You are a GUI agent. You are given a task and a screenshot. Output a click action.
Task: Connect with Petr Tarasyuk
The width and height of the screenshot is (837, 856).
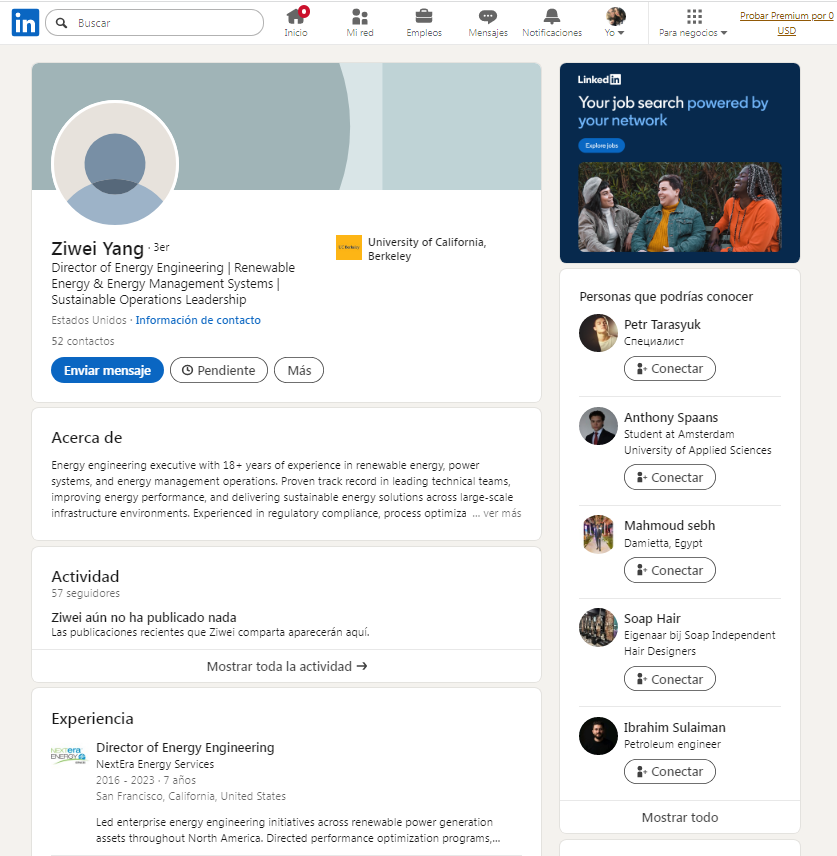670,368
